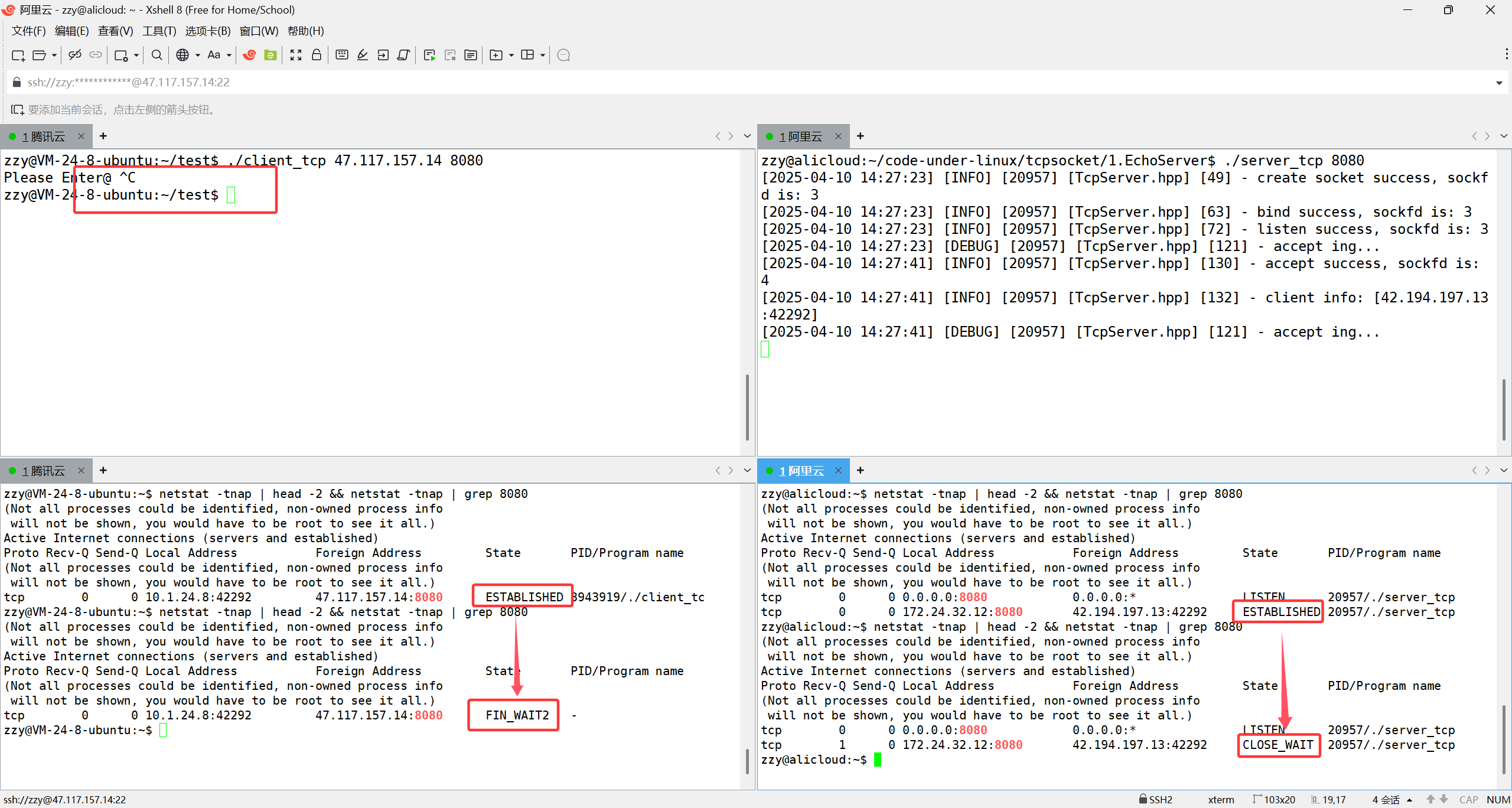Toggle the add current session quick button

click(17, 110)
